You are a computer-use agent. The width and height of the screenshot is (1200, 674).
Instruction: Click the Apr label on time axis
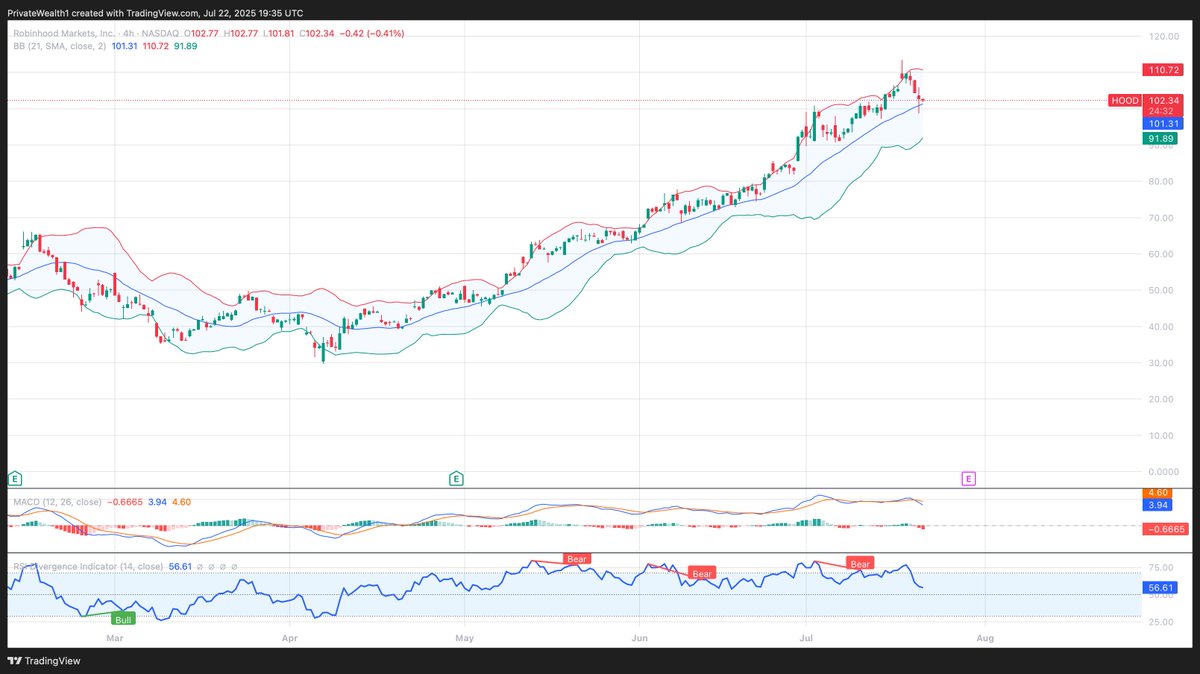pos(290,636)
